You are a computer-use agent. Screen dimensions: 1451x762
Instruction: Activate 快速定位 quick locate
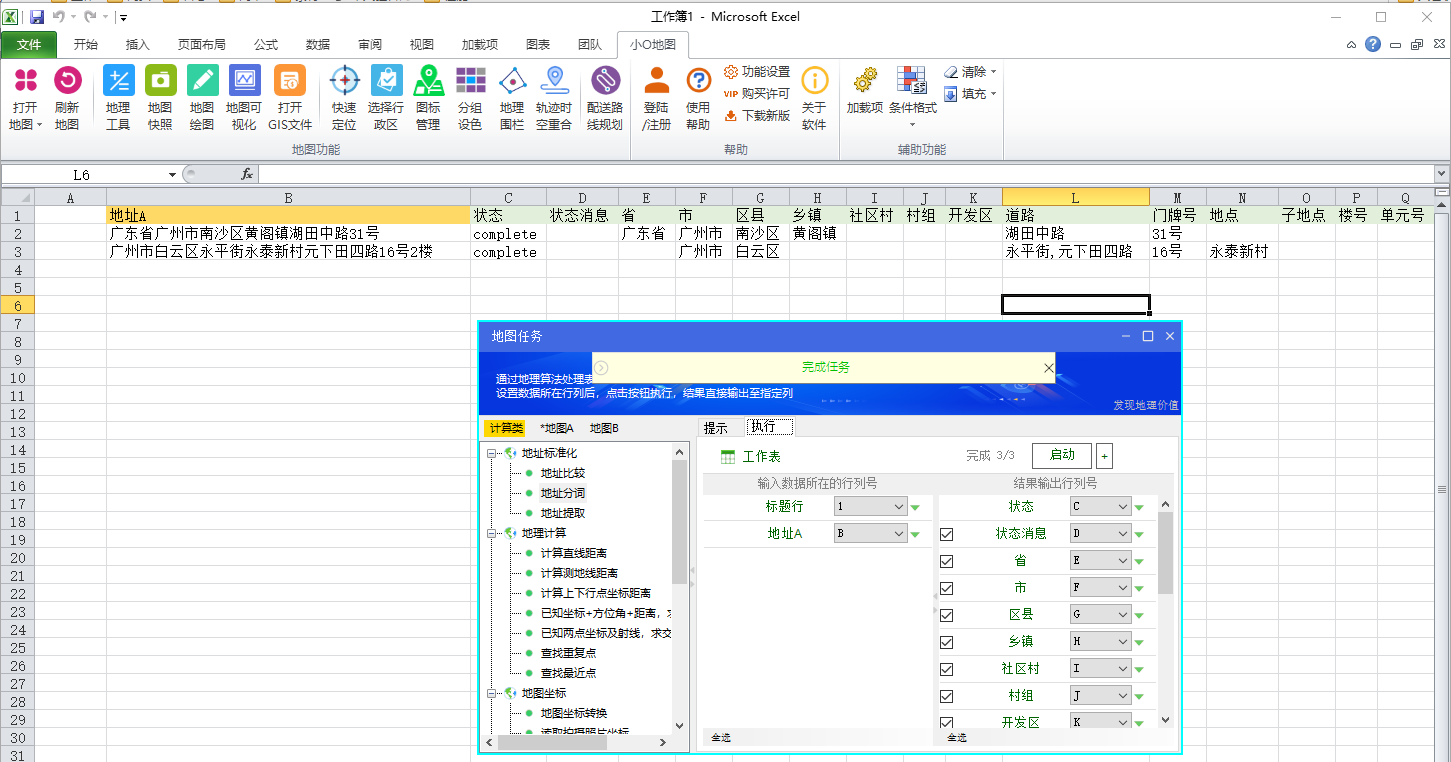click(344, 99)
